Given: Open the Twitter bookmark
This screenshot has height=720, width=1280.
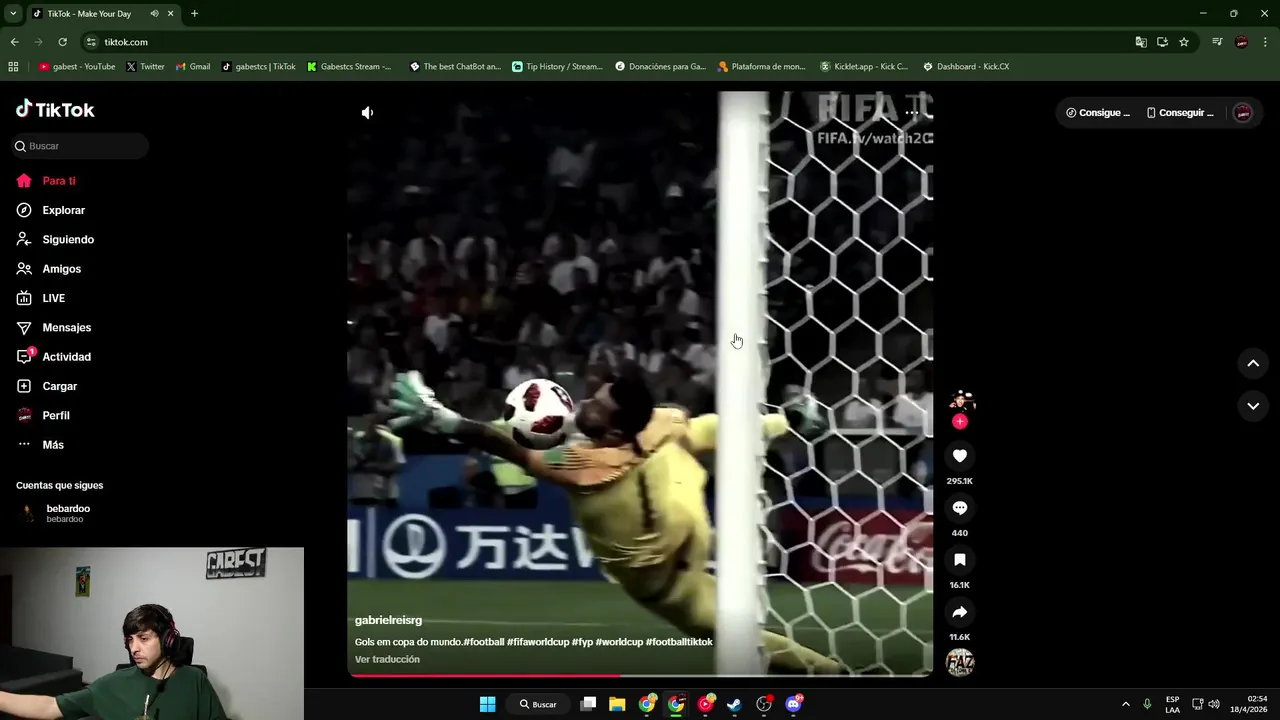Looking at the screenshot, I should [x=146, y=67].
